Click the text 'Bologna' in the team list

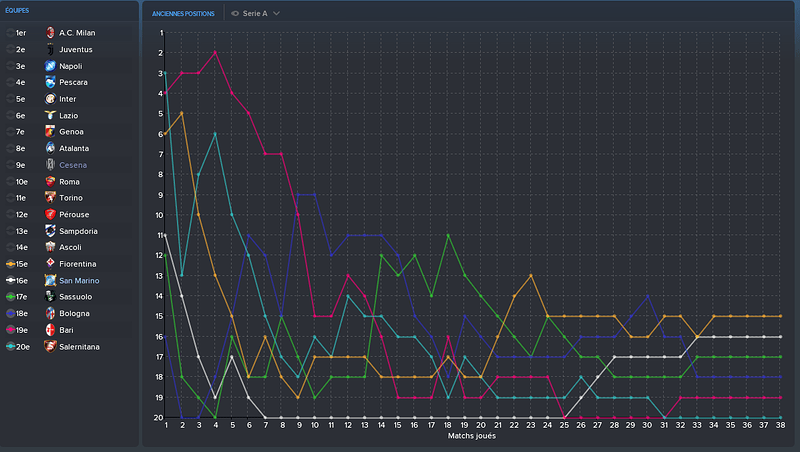coord(74,313)
